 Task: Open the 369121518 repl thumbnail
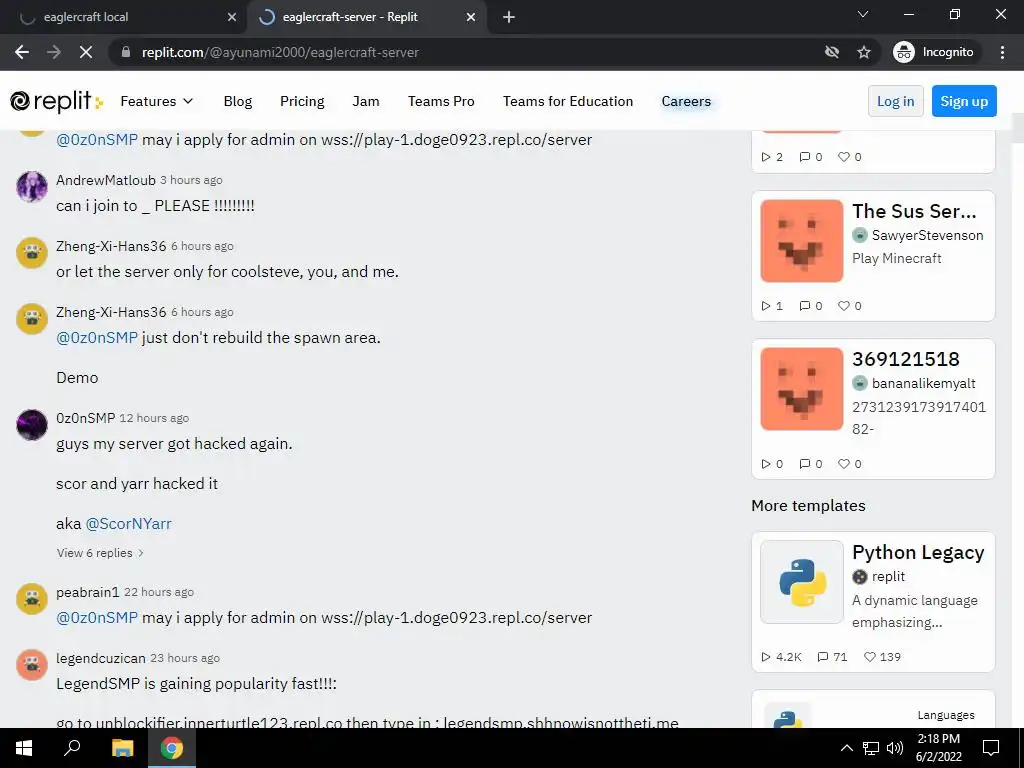801,389
